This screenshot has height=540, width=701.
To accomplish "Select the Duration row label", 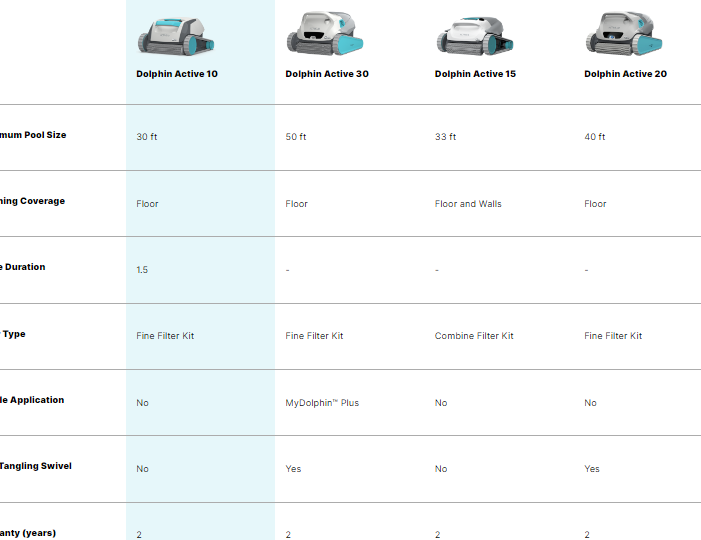I will (x=23, y=267).
